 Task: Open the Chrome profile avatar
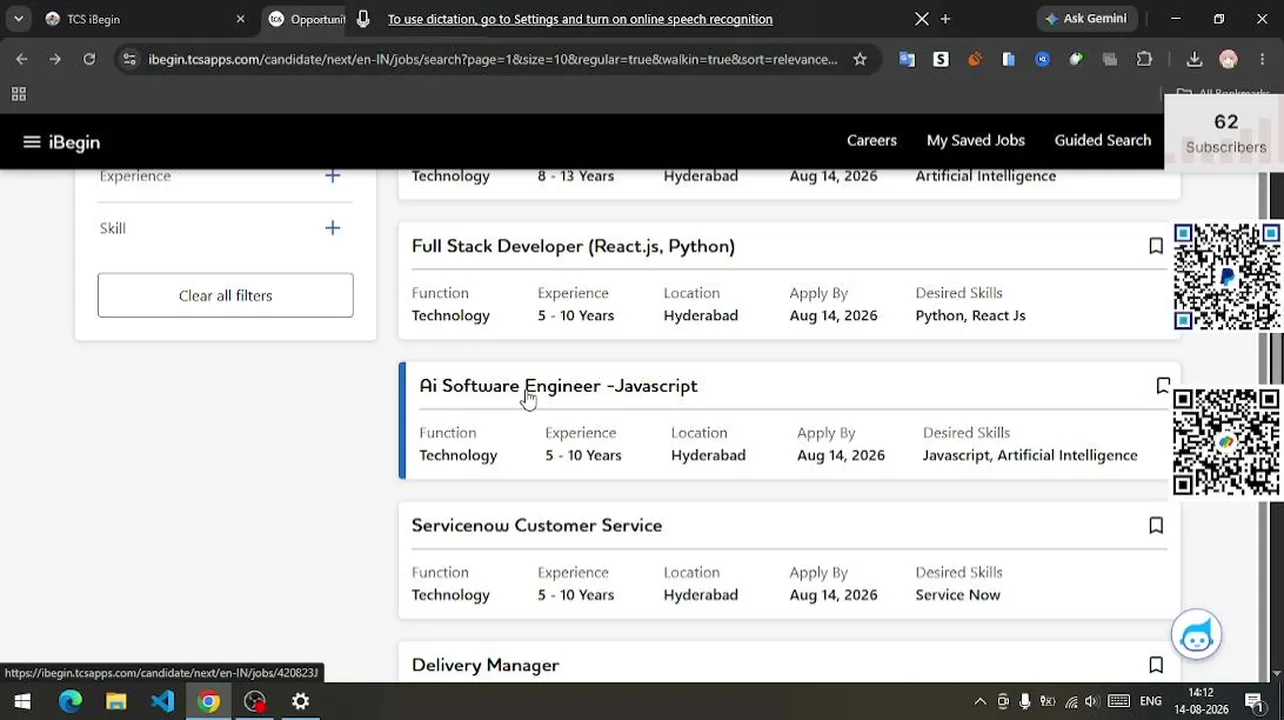pos(1228,59)
